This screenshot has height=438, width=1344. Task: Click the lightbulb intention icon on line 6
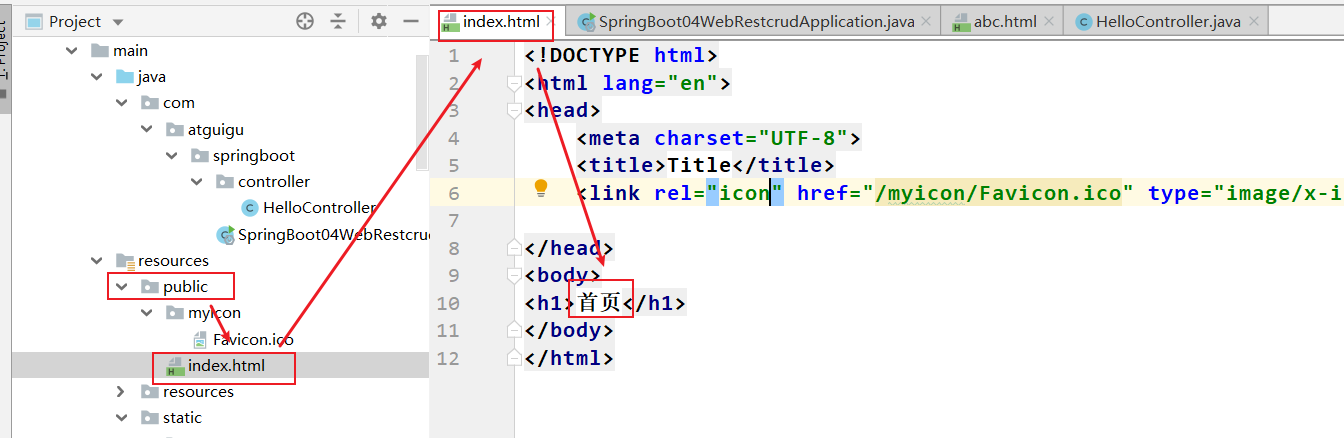click(541, 187)
